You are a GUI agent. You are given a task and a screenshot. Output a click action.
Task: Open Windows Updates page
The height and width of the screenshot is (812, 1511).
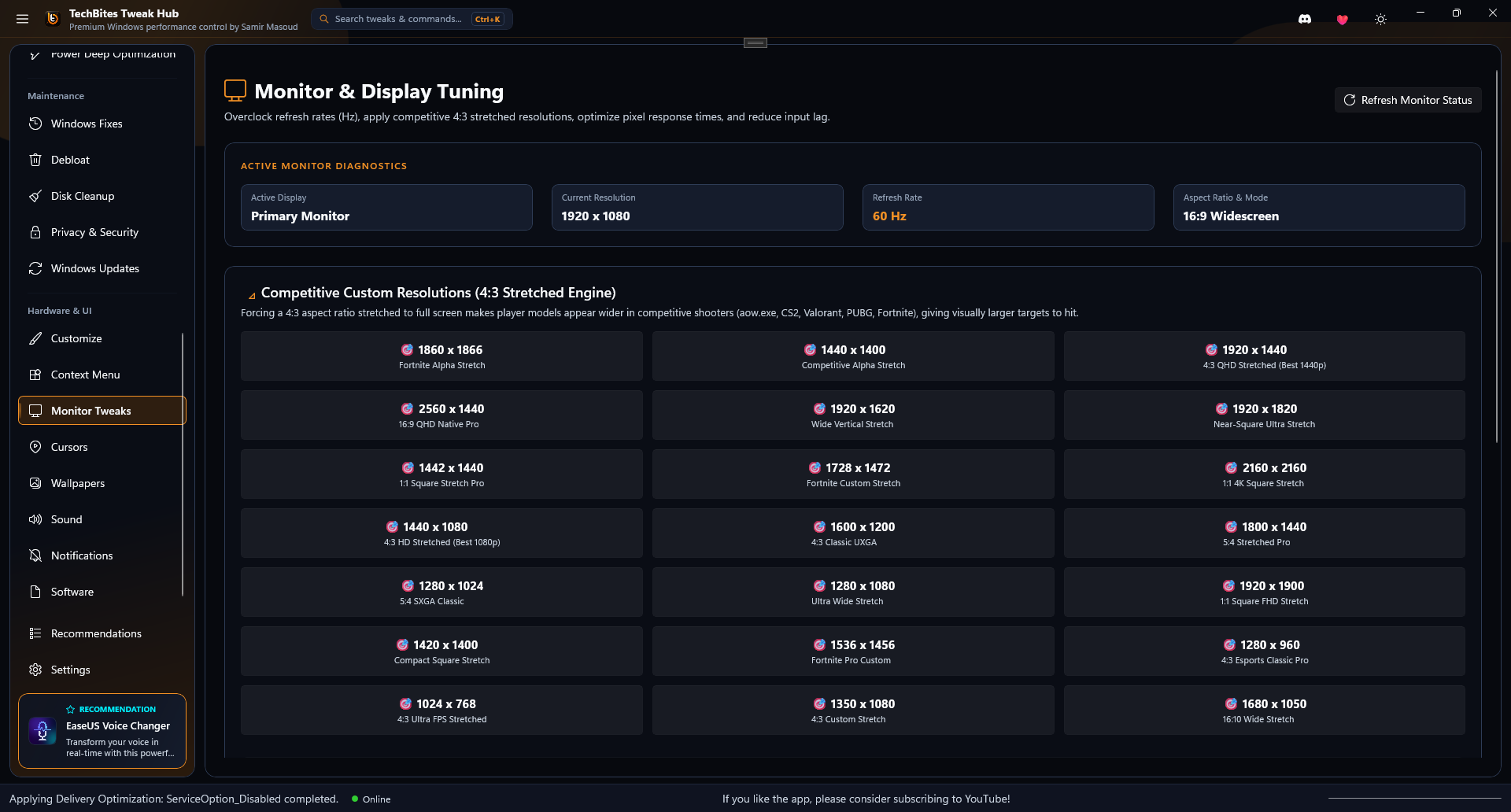click(x=102, y=268)
